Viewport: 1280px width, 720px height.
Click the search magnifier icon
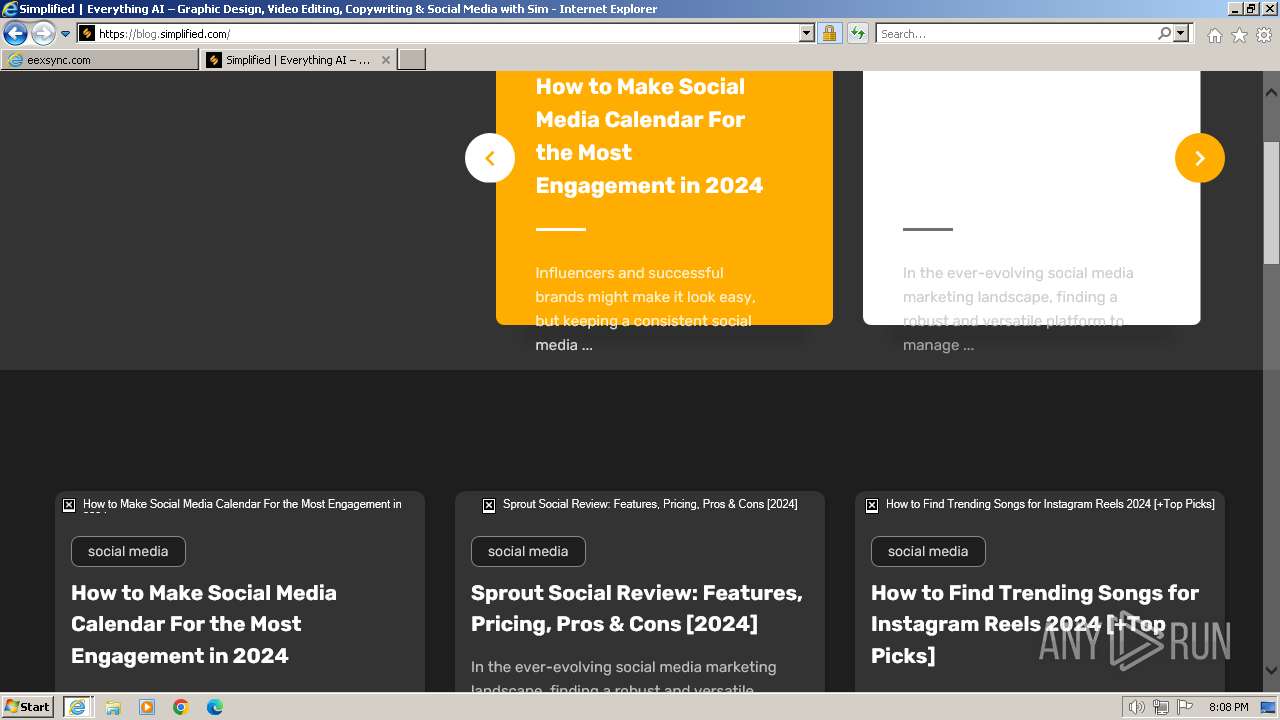[1164, 34]
